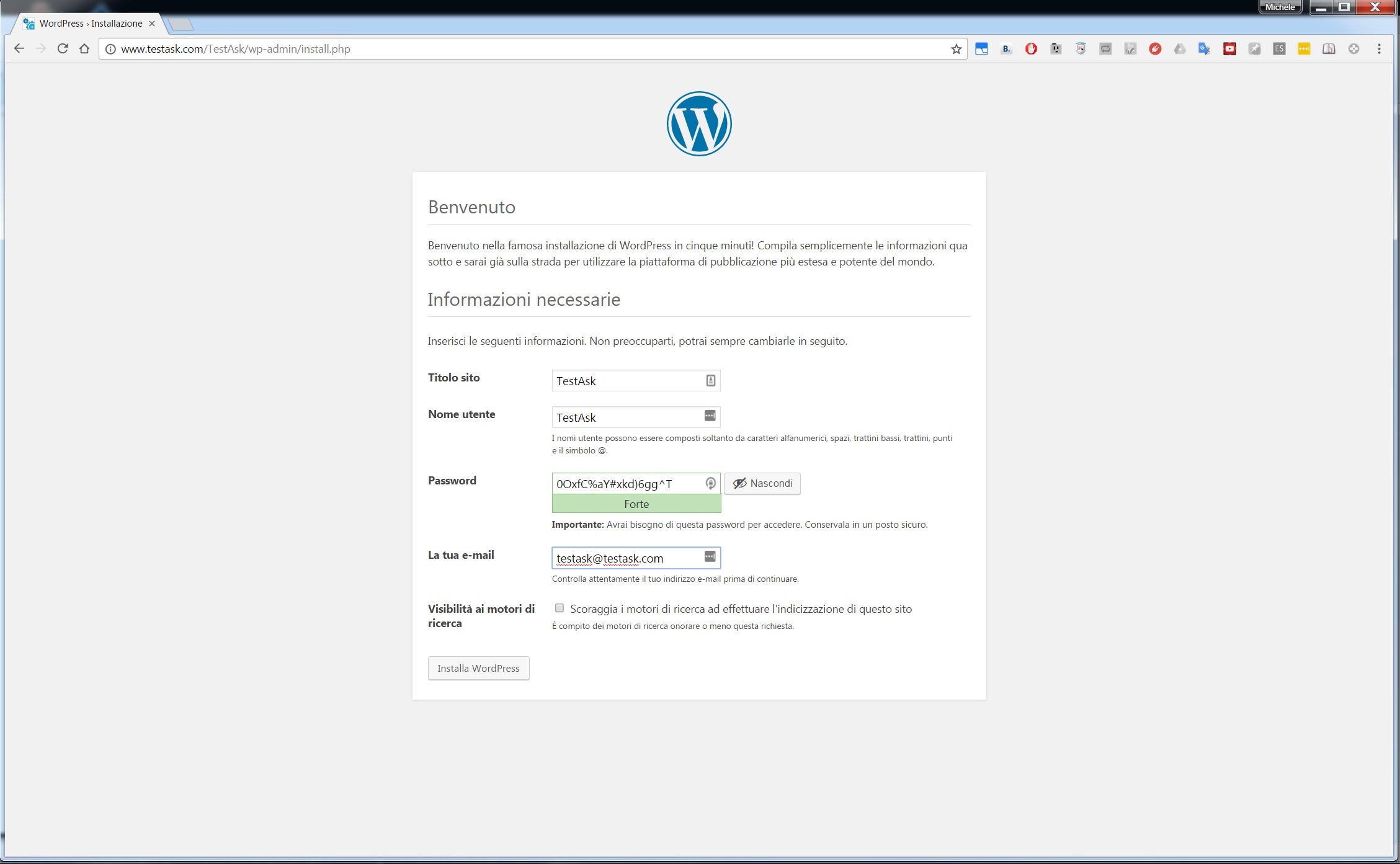1400x864 pixels.
Task: Hide password with the Nascondi button
Action: 762,483
